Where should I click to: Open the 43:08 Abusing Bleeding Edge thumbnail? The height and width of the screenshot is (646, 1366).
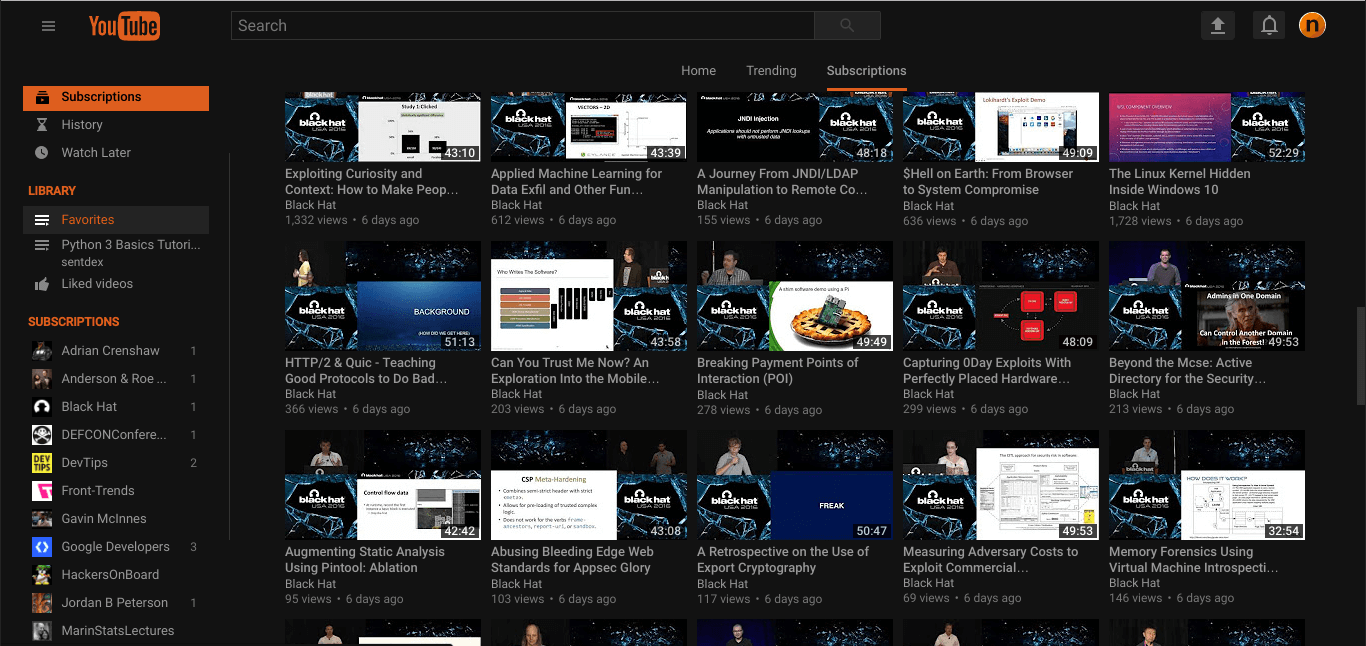[589, 485]
